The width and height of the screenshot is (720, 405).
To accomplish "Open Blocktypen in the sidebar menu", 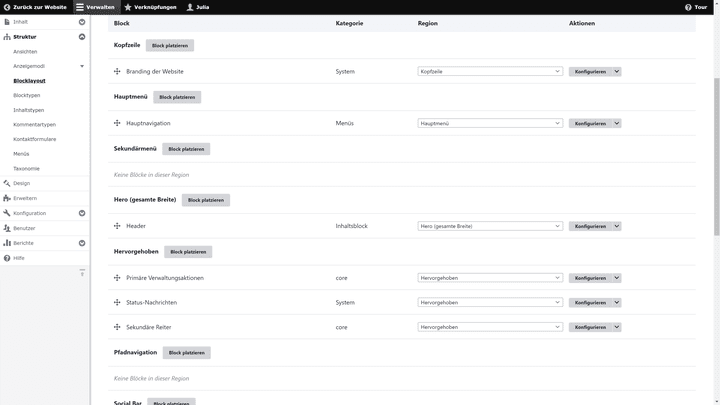I will 27,95.
